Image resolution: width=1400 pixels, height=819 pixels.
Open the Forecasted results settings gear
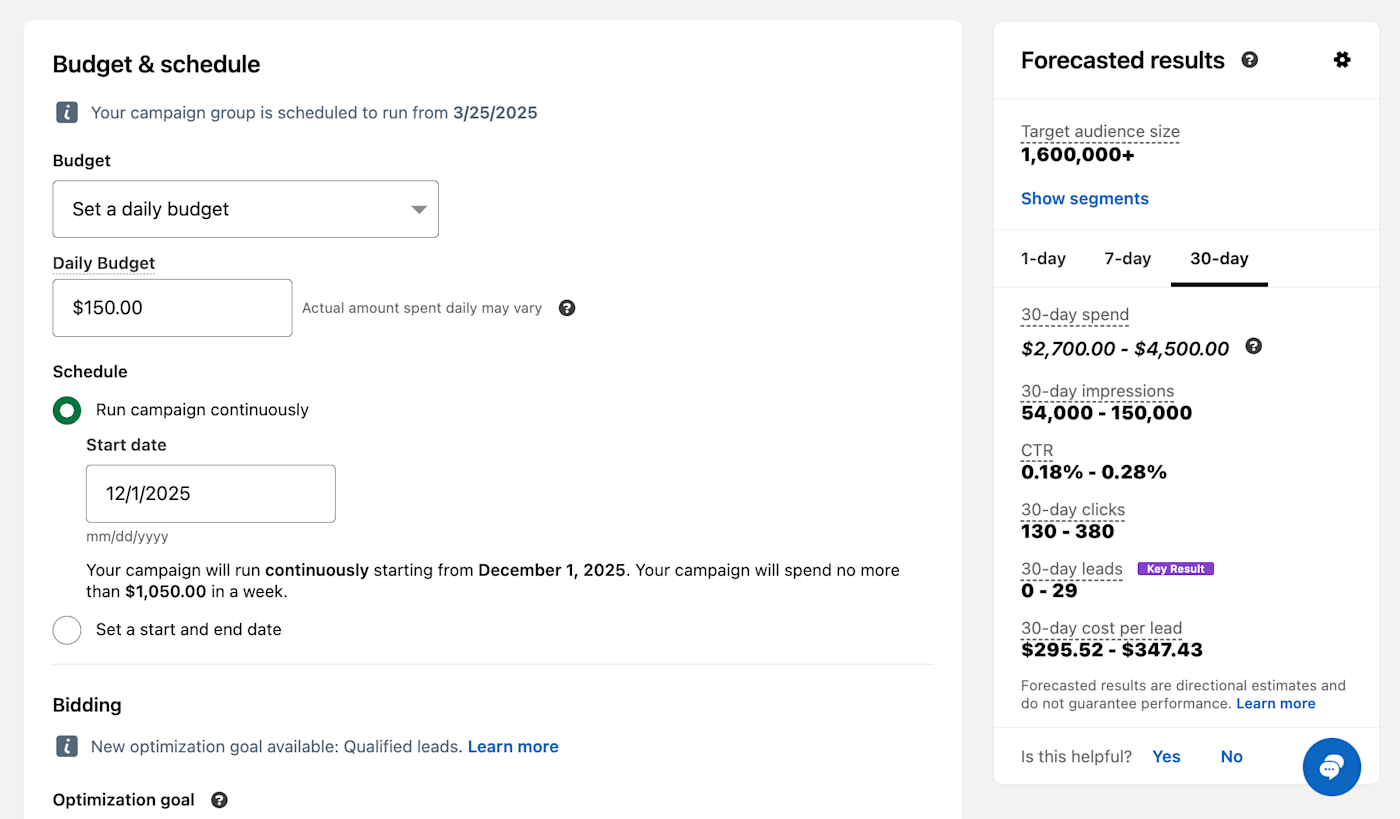tap(1342, 60)
